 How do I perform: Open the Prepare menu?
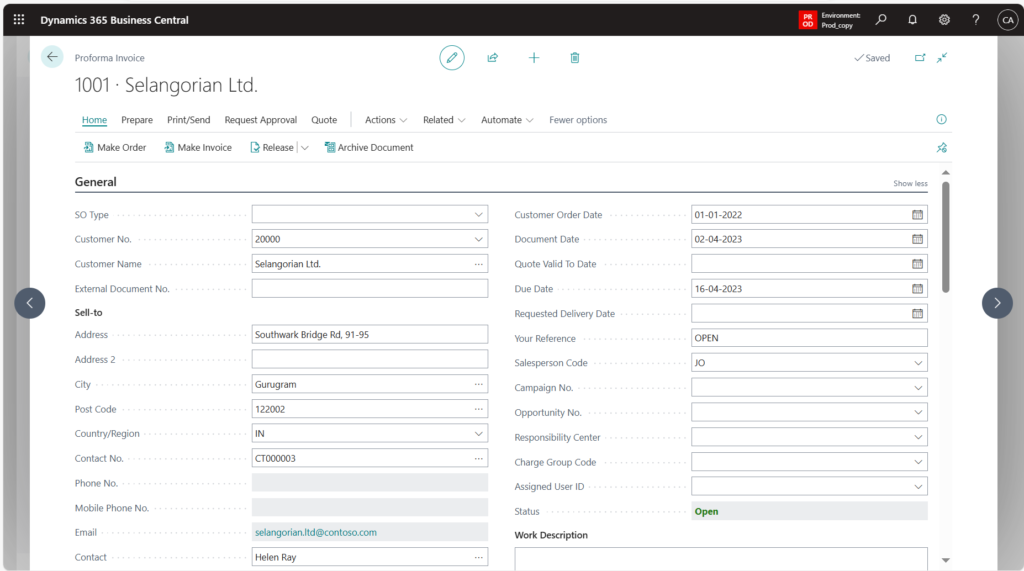(x=136, y=120)
